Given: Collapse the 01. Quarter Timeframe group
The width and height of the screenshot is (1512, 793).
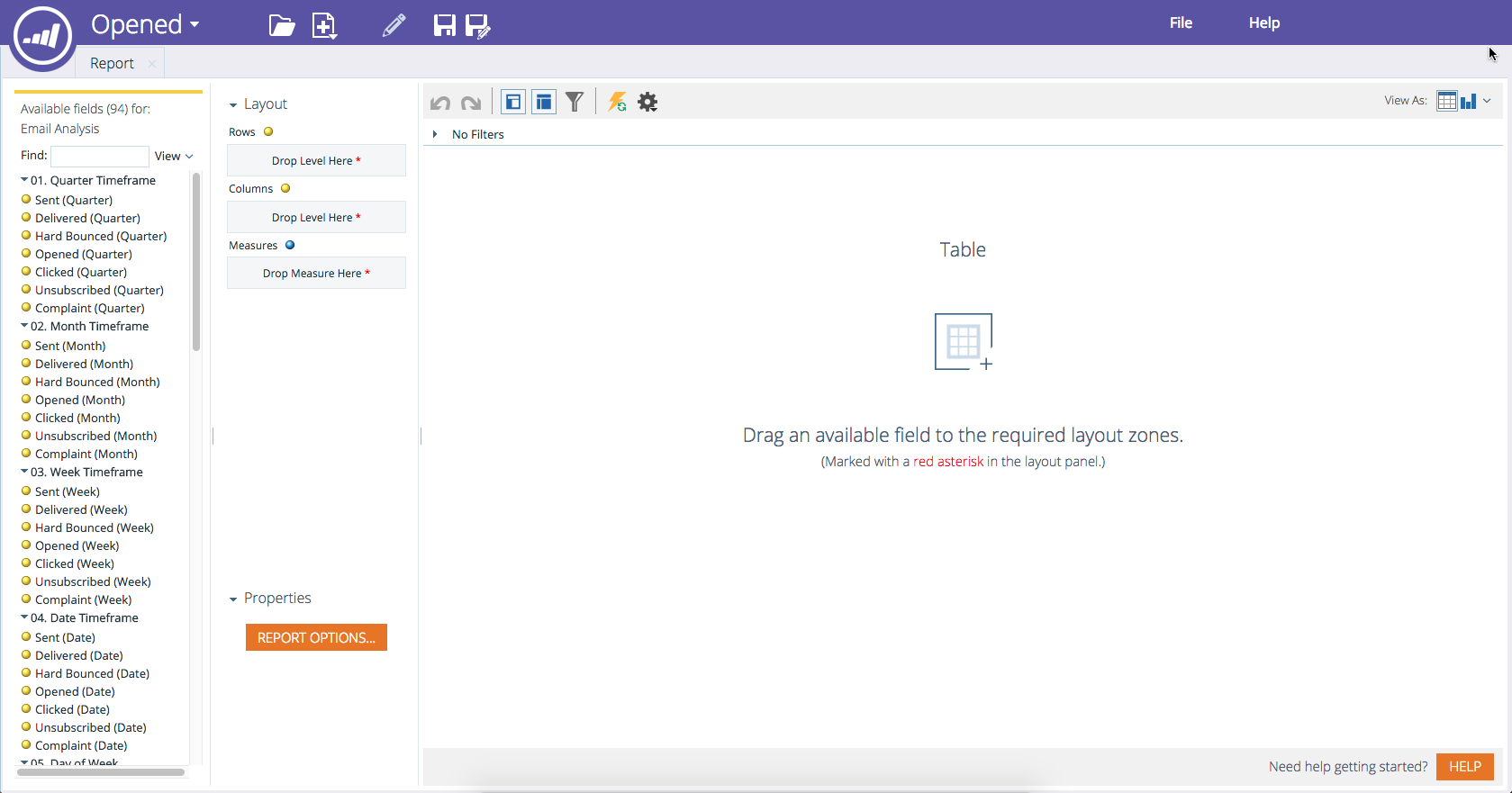Looking at the screenshot, I should click(x=24, y=180).
